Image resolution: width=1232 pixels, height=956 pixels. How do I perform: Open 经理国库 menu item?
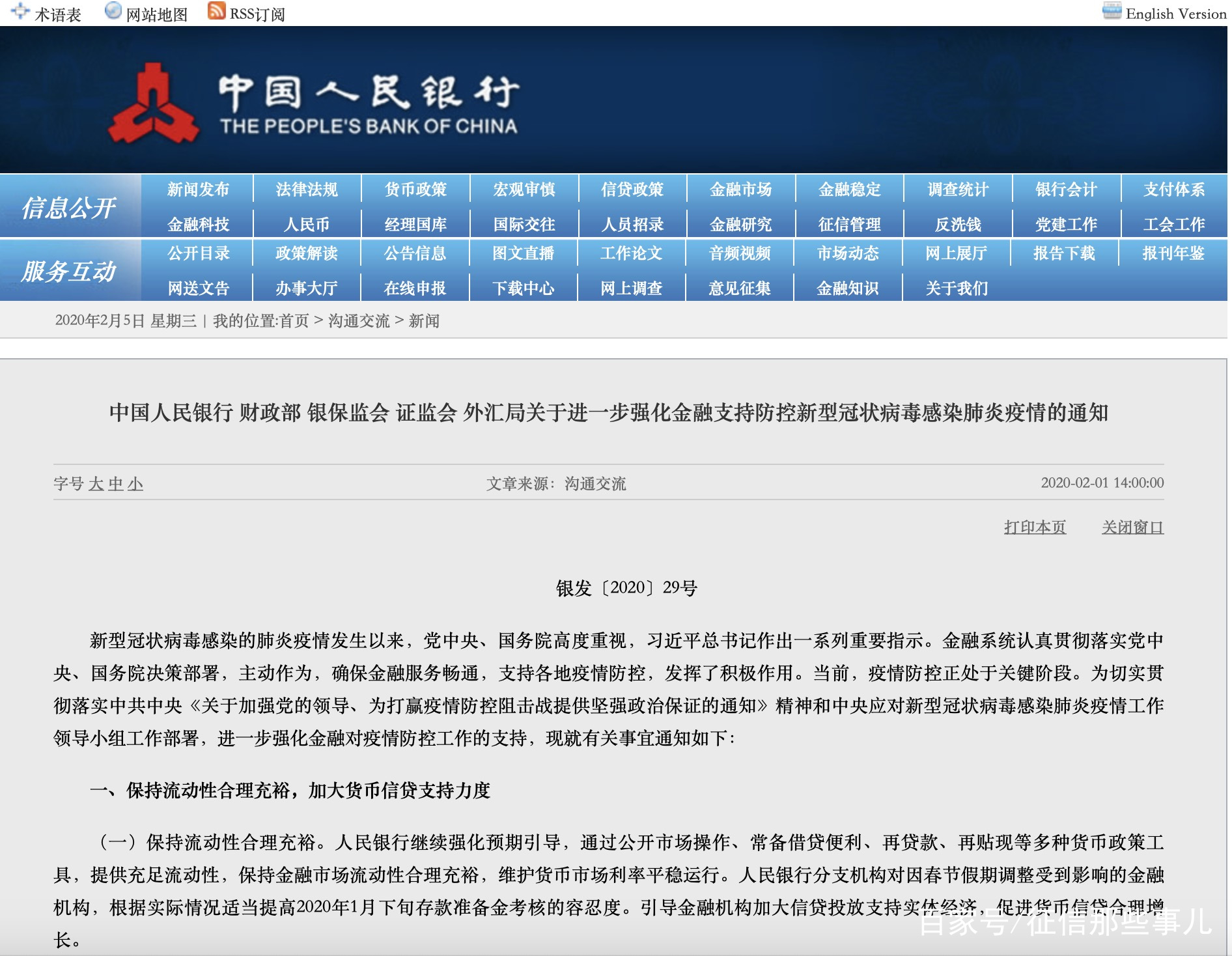[415, 225]
